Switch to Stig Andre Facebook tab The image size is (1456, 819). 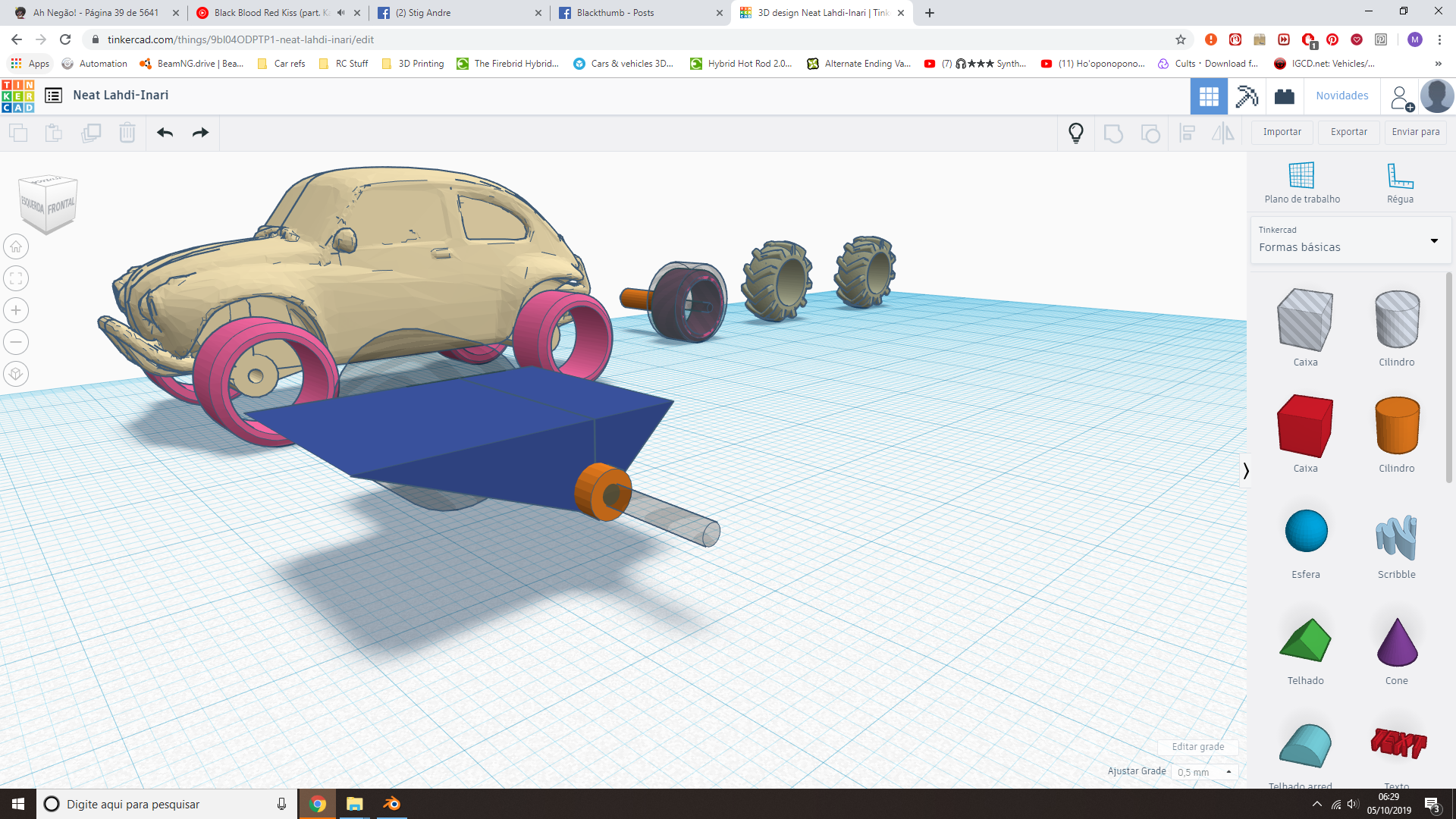tap(458, 13)
